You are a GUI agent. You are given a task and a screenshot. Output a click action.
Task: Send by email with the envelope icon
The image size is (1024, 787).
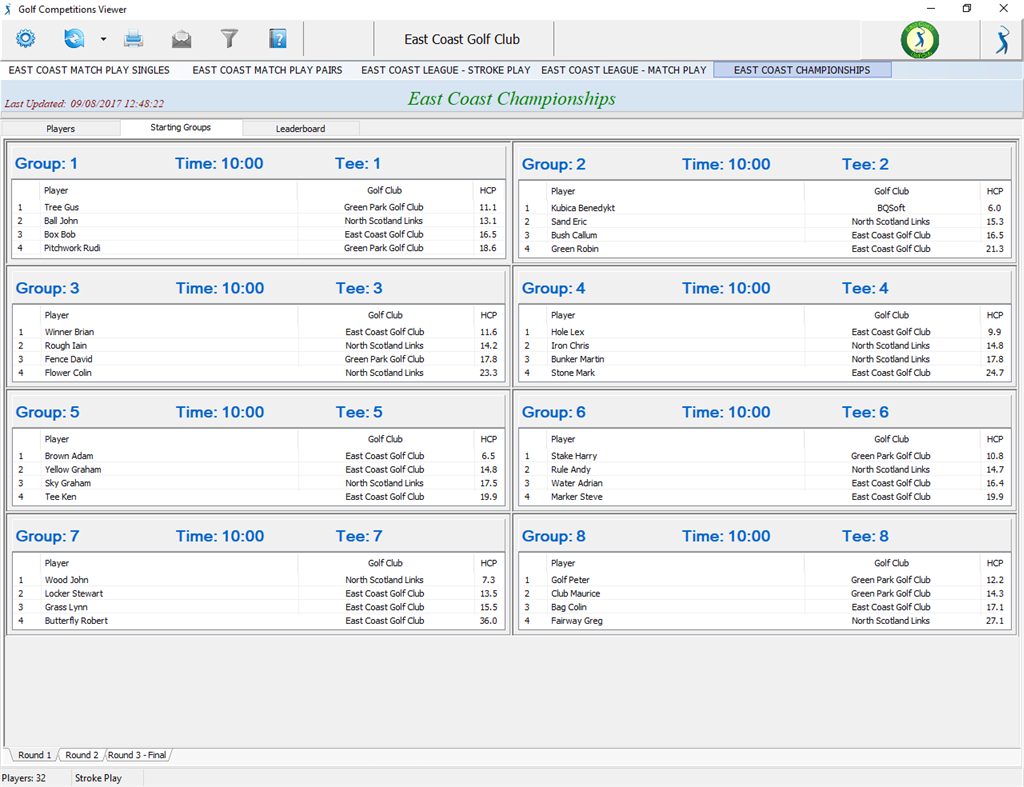tap(182, 39)
